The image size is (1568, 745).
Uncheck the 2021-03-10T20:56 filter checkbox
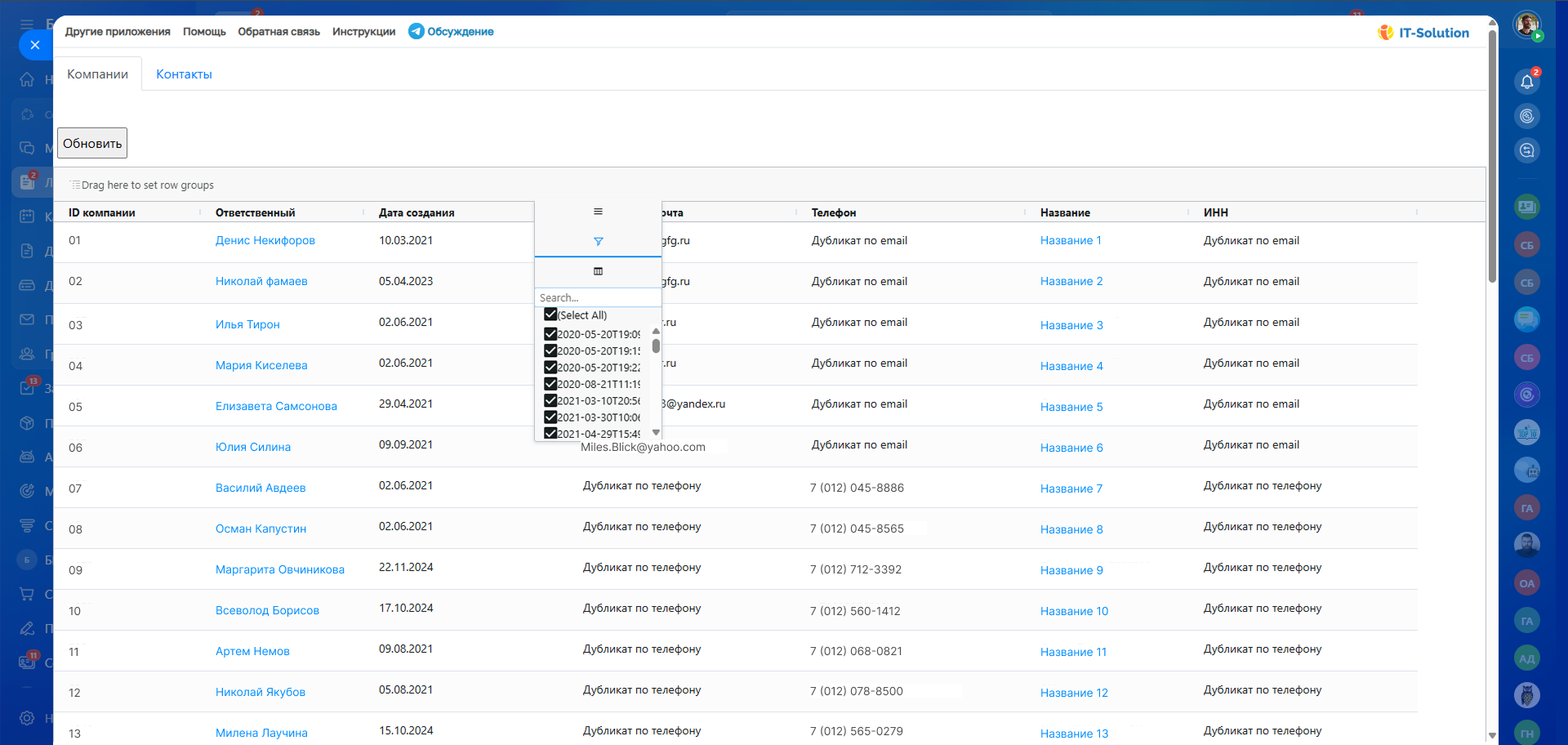(550, 401)
